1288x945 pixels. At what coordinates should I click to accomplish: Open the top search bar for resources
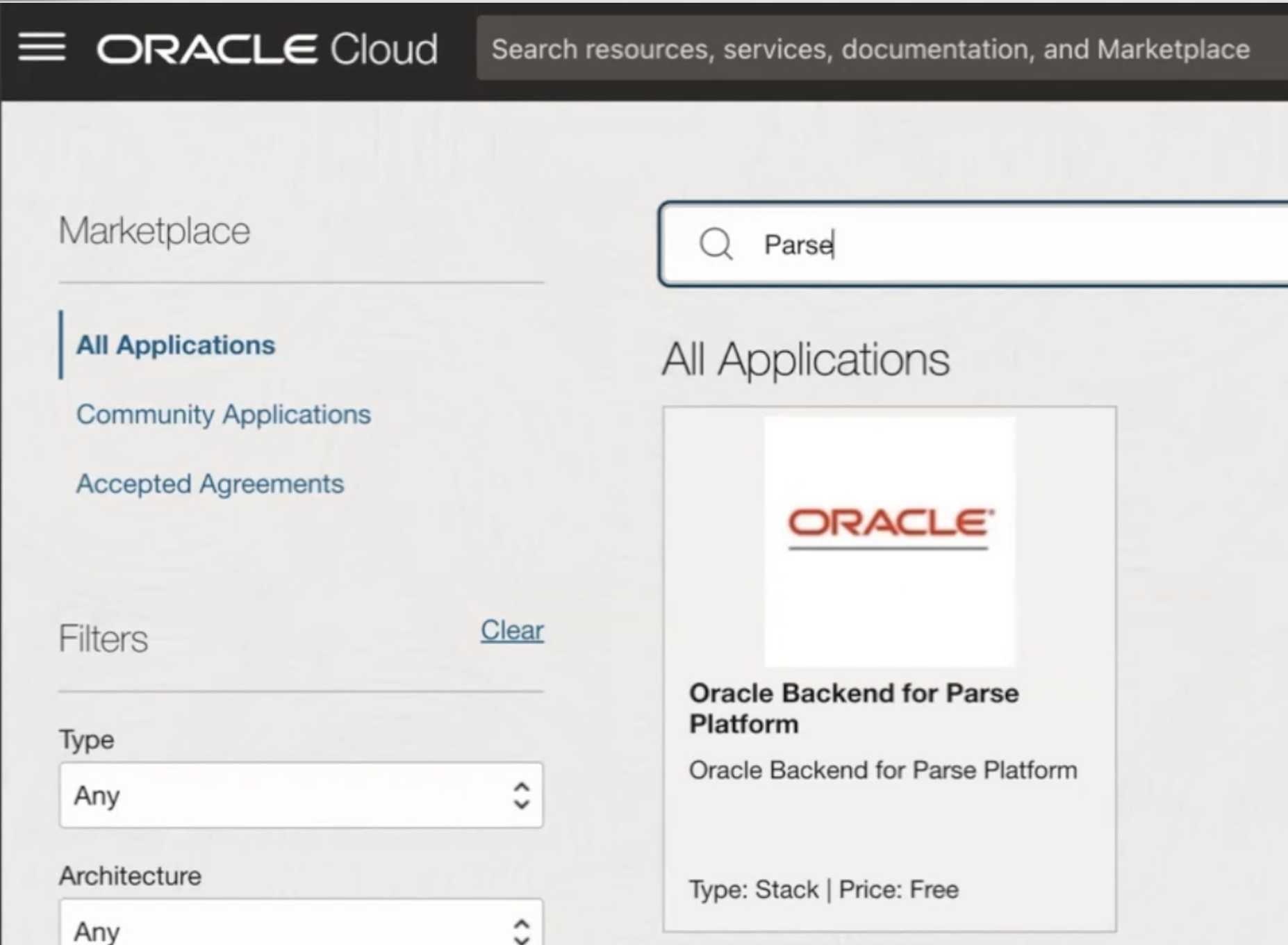click(868, 49)
